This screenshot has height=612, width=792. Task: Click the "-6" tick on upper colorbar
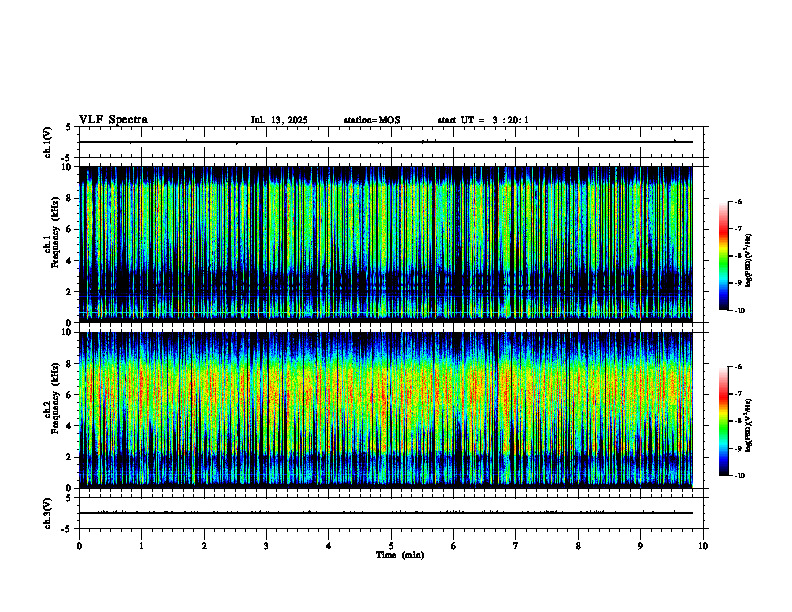click(738, 202)
